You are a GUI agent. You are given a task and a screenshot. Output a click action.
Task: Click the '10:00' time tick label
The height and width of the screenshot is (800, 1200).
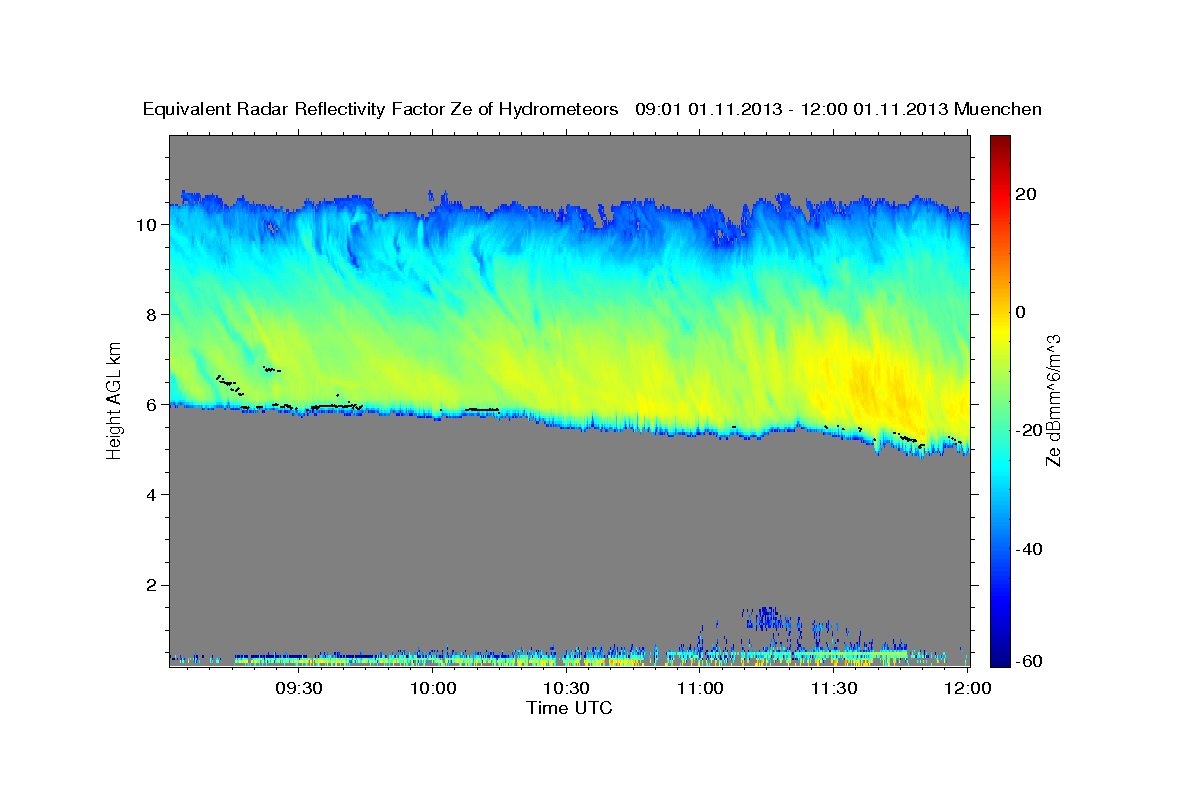(434, 689)
